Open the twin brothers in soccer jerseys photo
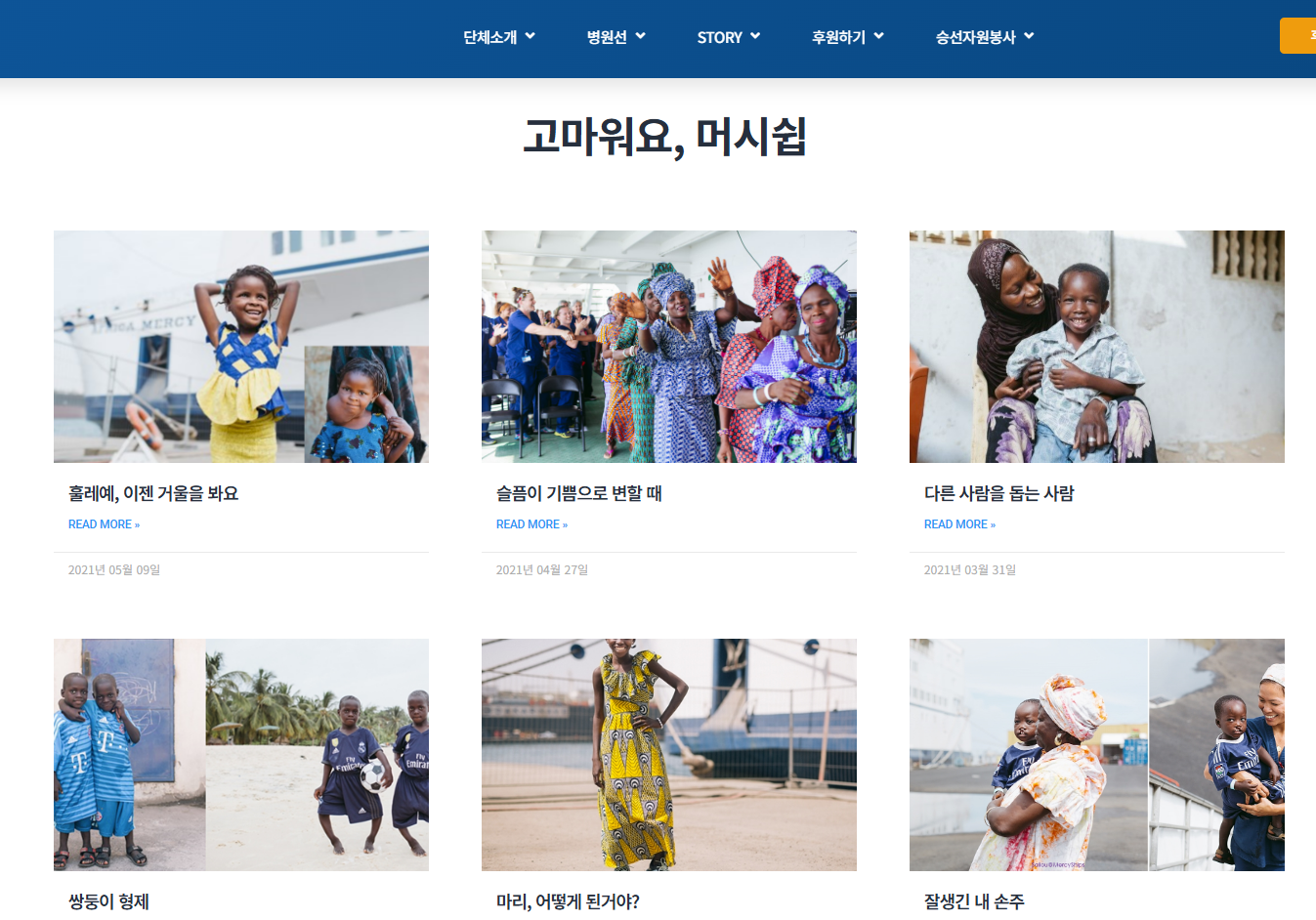This screenshot has width=1316, height=920. (x=241, y=755)
